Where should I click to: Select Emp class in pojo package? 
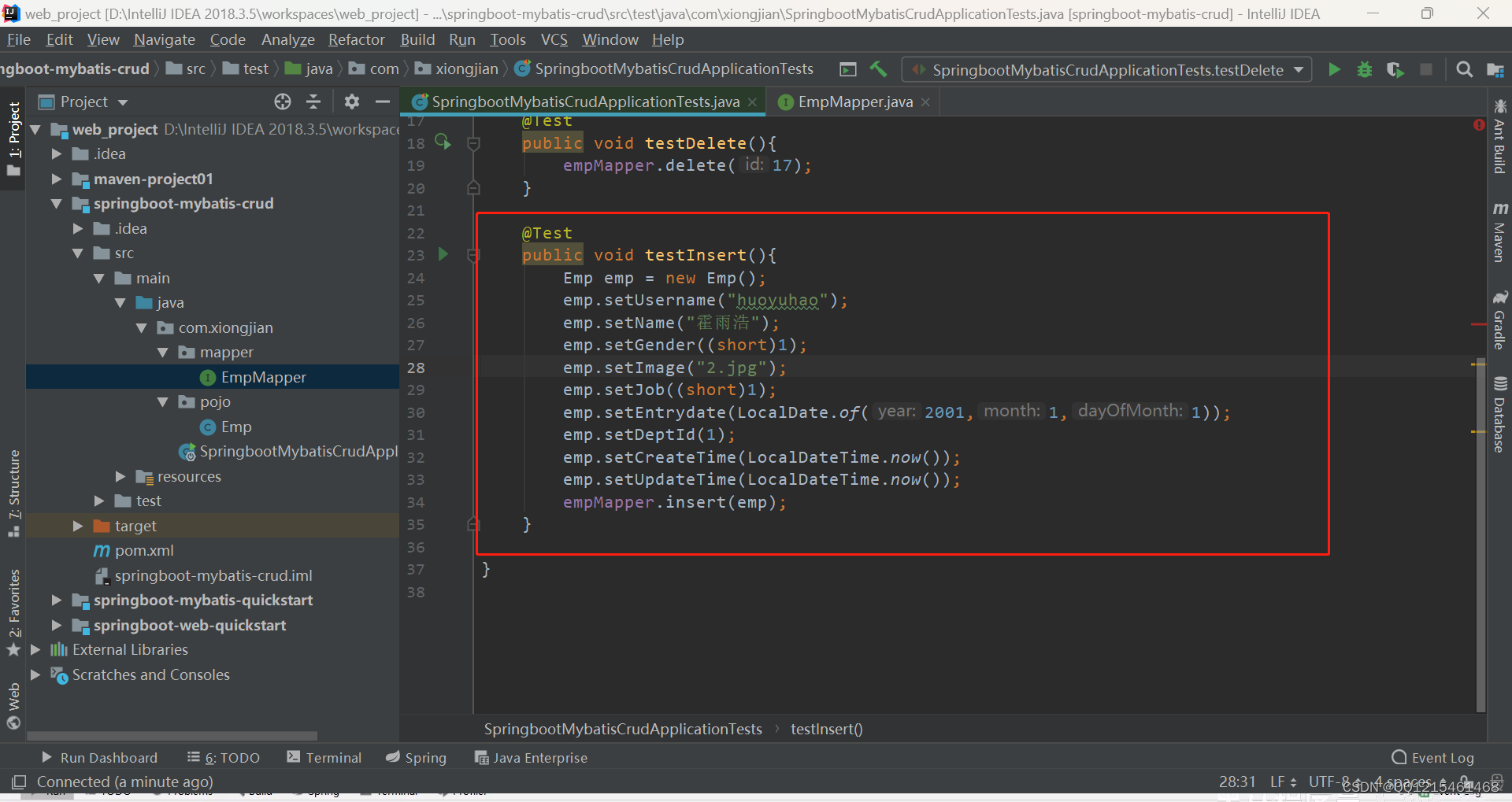[x=236, y=427]
